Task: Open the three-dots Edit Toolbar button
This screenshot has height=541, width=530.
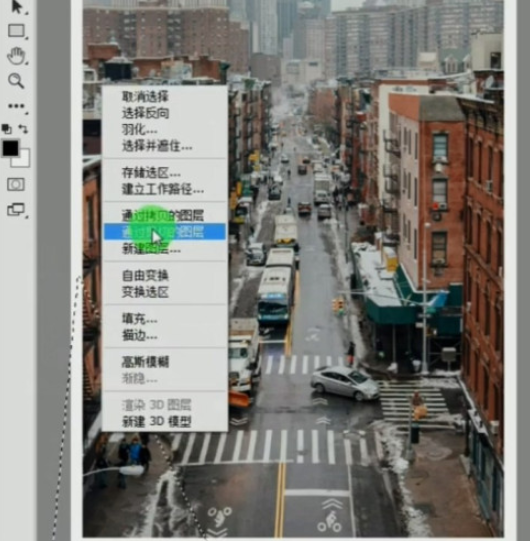Action: tap(17, 106)
